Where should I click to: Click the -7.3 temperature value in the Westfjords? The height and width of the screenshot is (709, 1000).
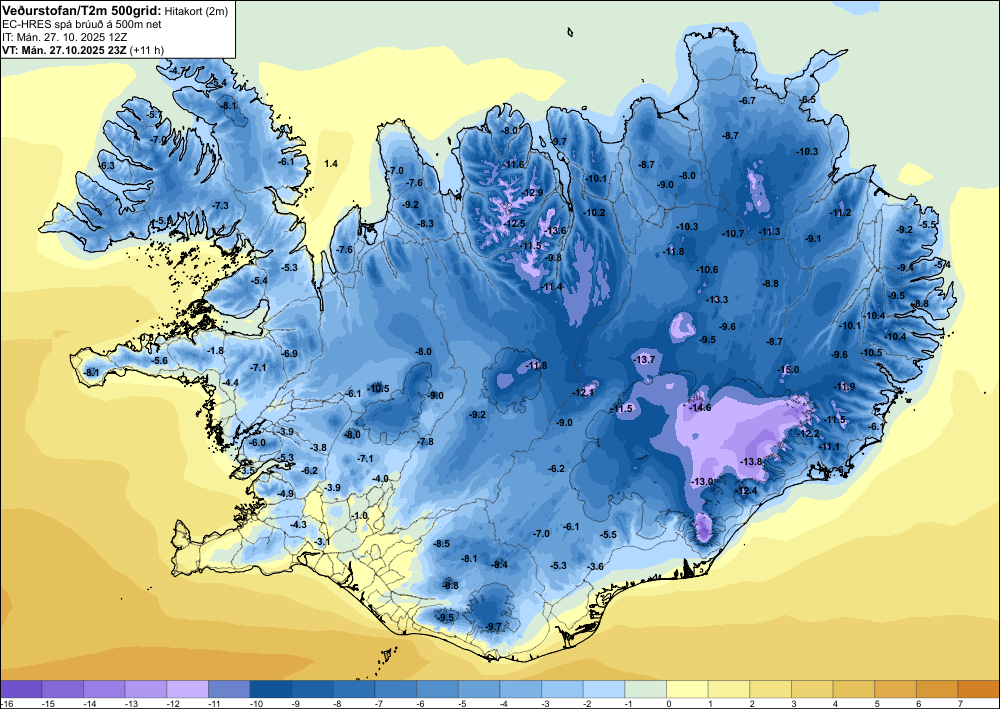click(220, 205)
